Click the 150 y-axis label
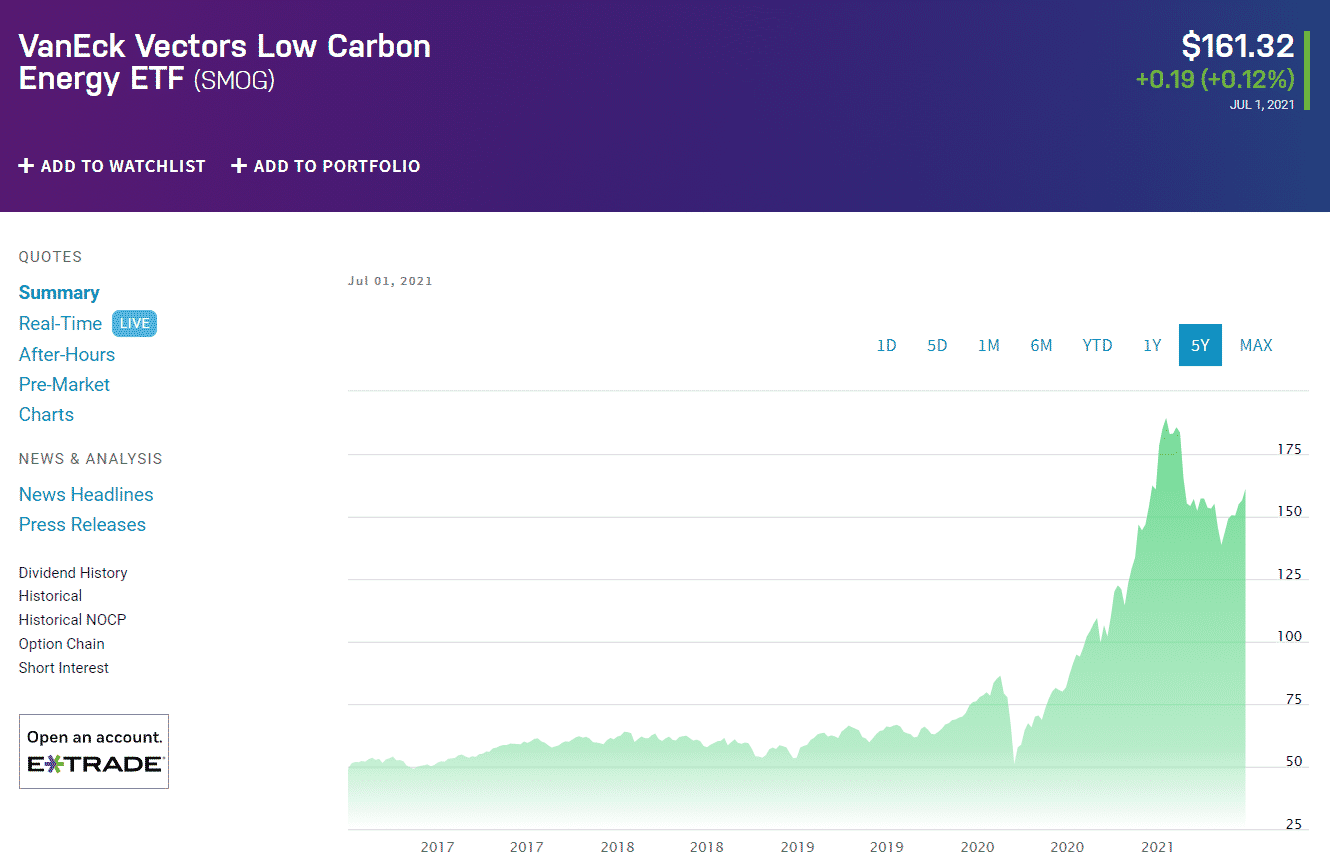 [x=1290, y=512]
